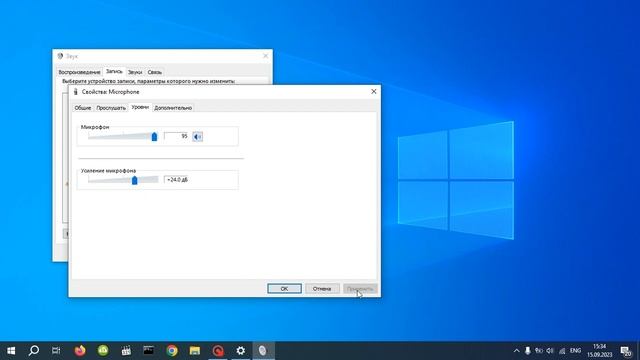This screenshot has width=640, height=360.
Task: Open Task View on the taskbar
Action: tap(56, 351)
